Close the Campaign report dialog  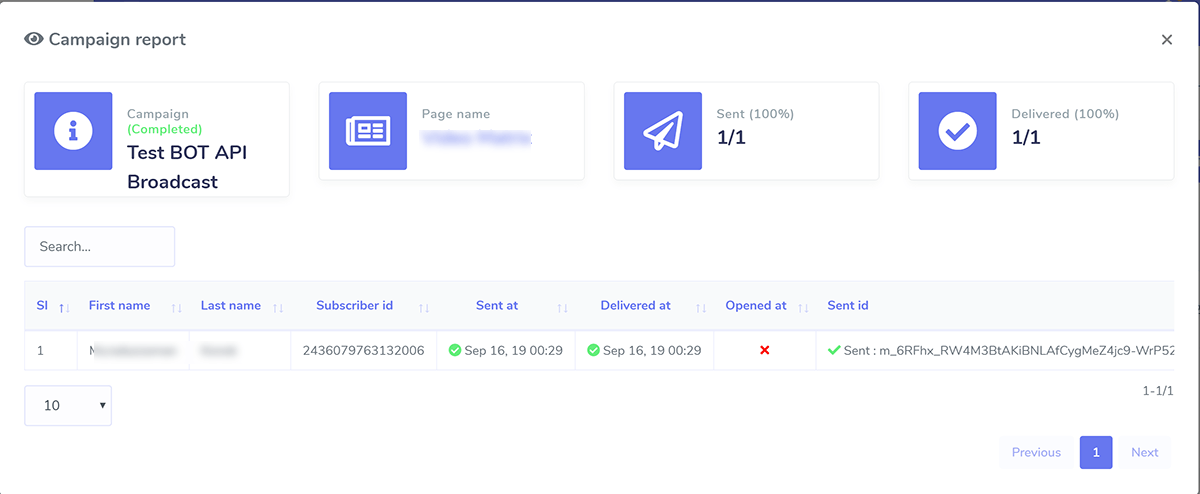coord(1166,40)
